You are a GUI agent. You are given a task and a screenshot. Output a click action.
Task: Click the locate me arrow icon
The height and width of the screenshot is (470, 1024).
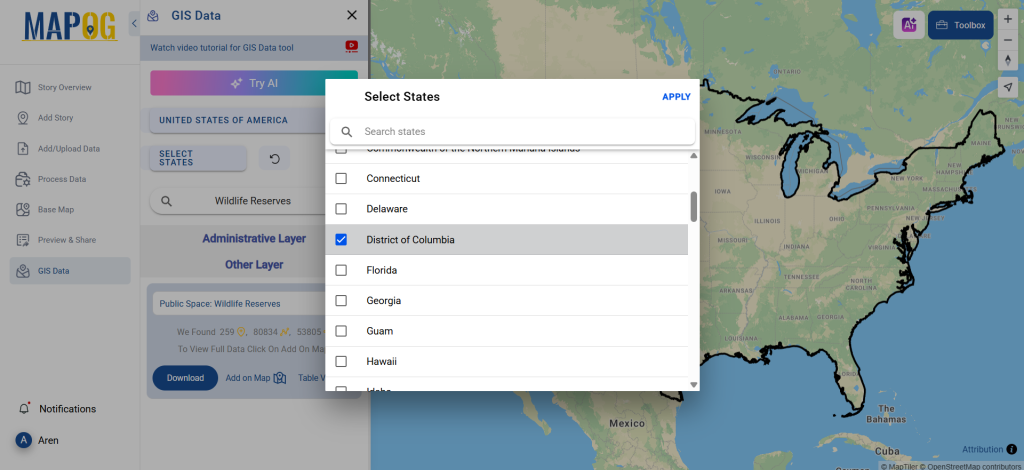(1008, 87)
